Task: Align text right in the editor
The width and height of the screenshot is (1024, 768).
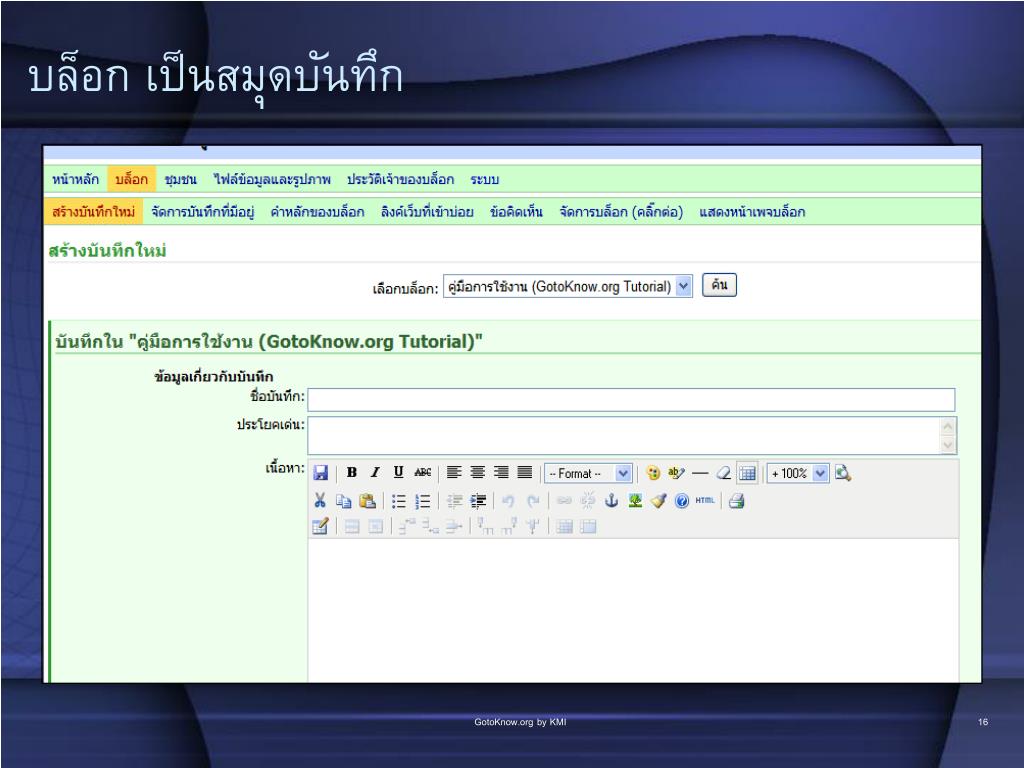Action: pyautogui.click(x=501, y=472)
